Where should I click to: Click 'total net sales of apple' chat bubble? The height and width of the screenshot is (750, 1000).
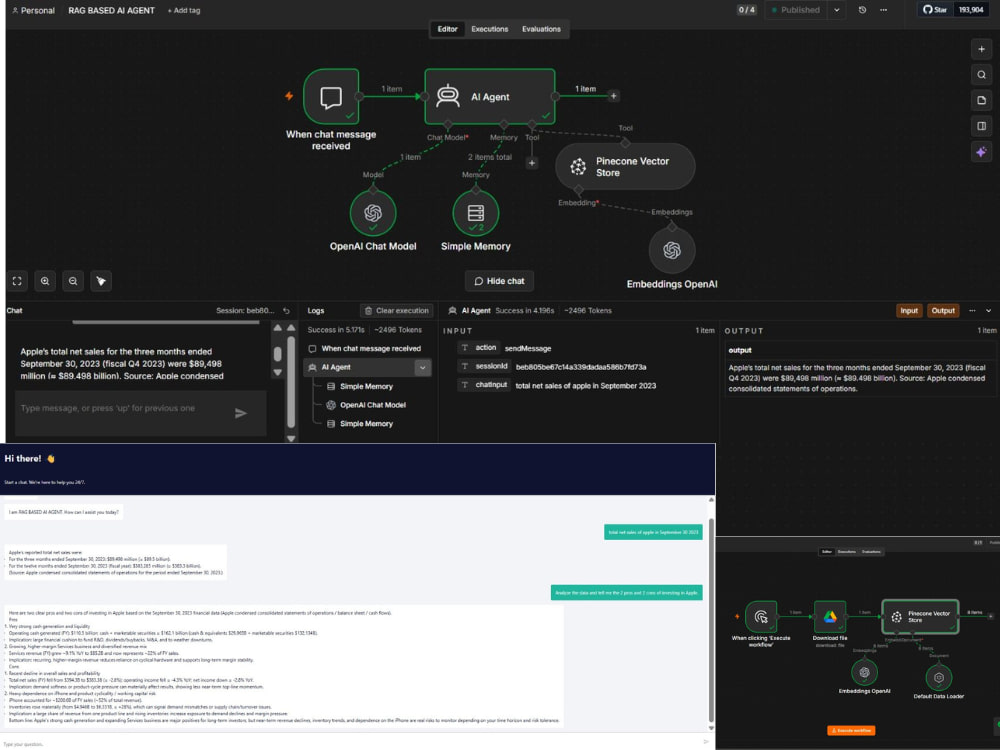point(653,533)
